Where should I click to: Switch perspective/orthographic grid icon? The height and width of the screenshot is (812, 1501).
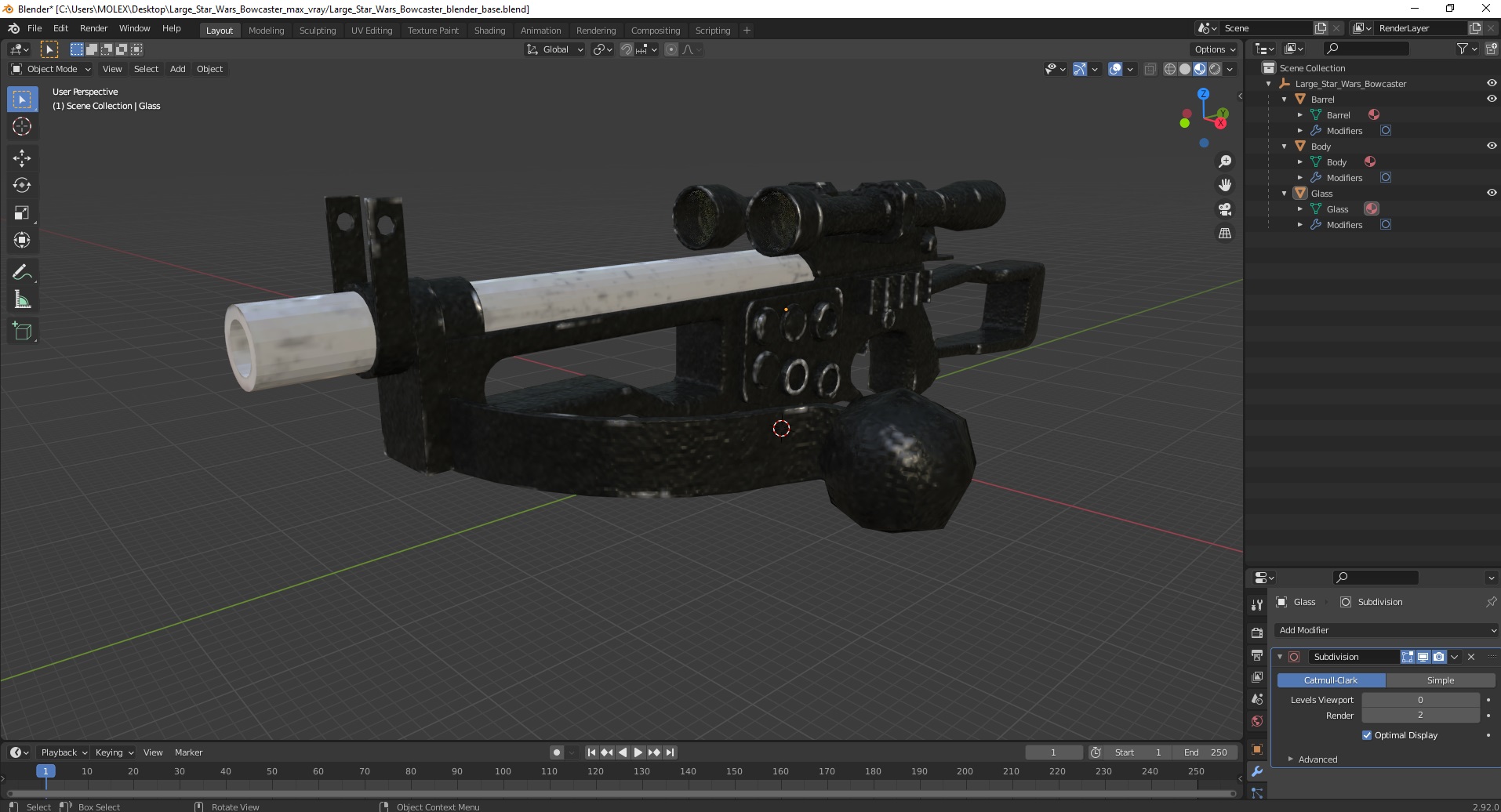point(1224,234)
